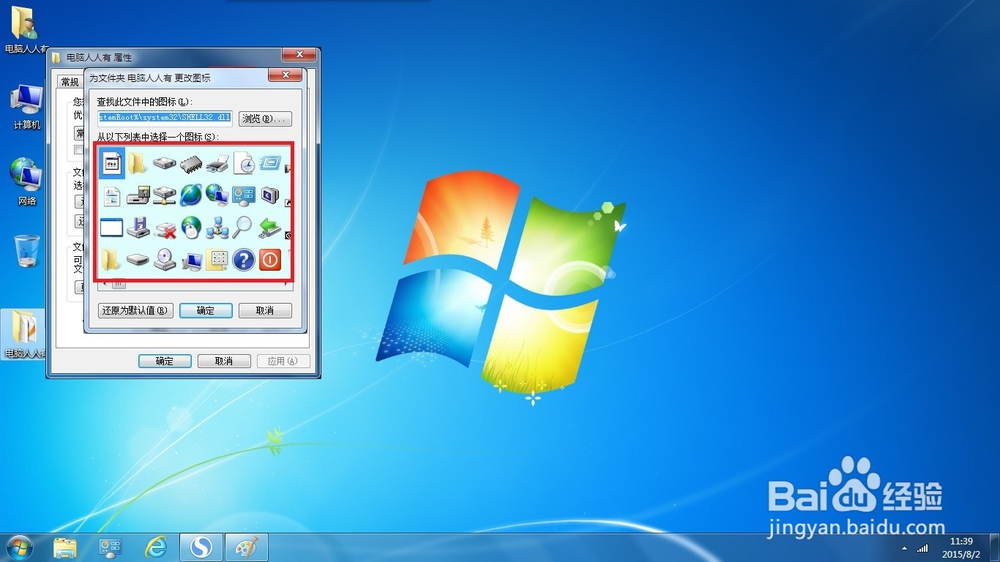Pick the red power button icon

pos(270,260)
